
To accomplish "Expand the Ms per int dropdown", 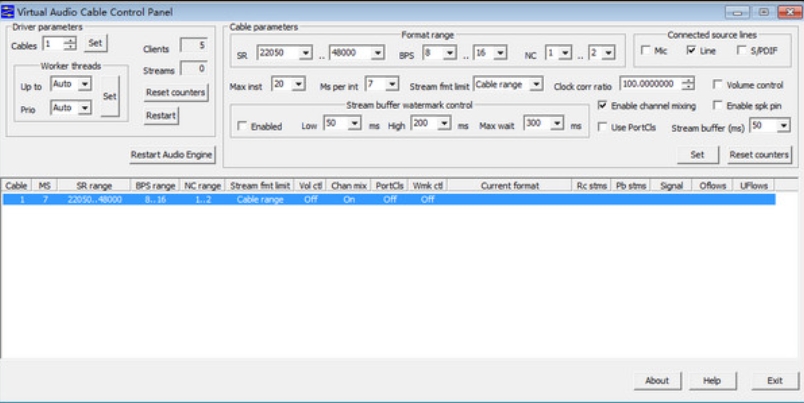I will (392, 85).
